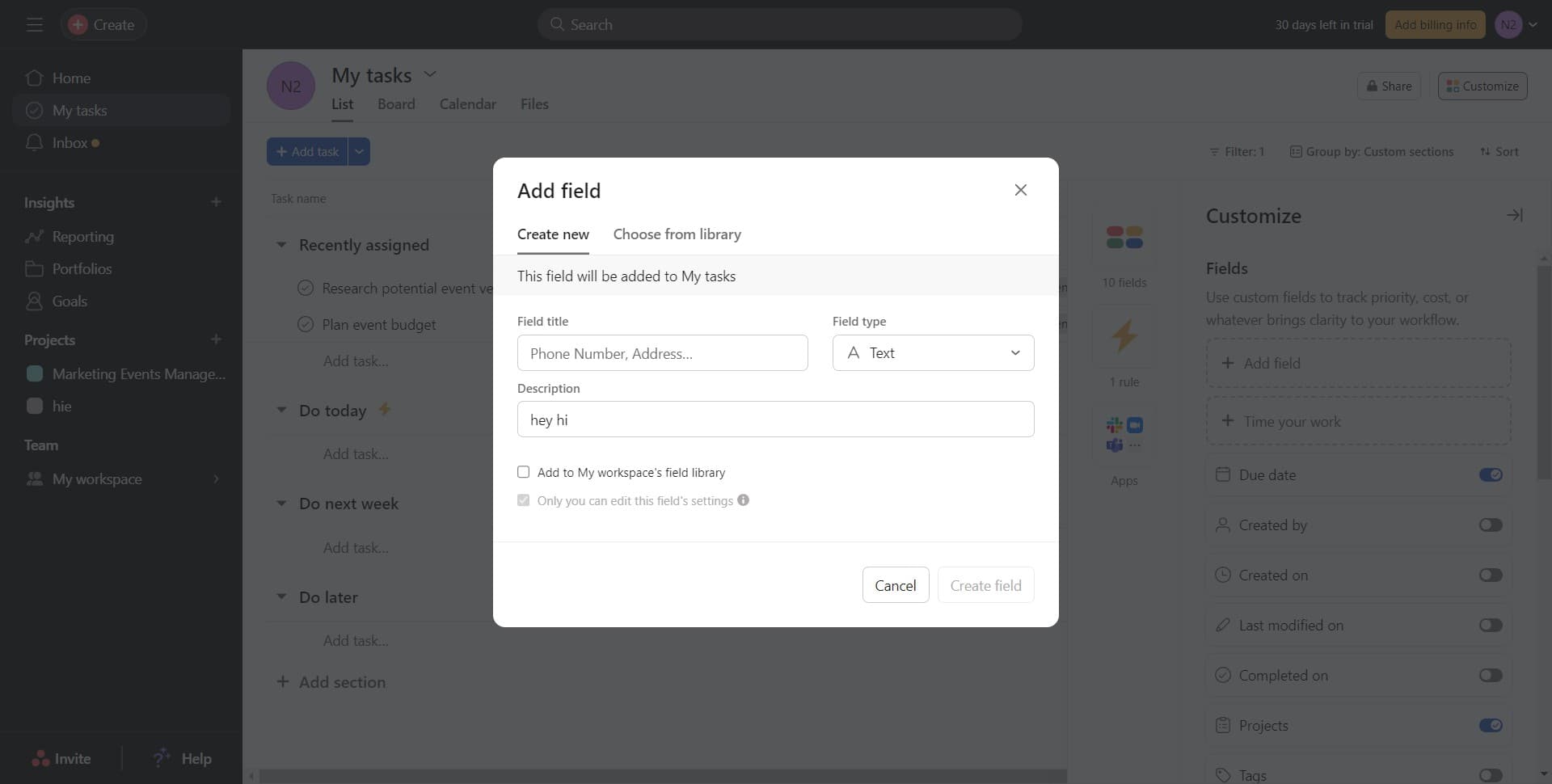Viewport: 1552px width, 784px height.
Task: Open Inbox via the bell icon
Action: point(34,143)
